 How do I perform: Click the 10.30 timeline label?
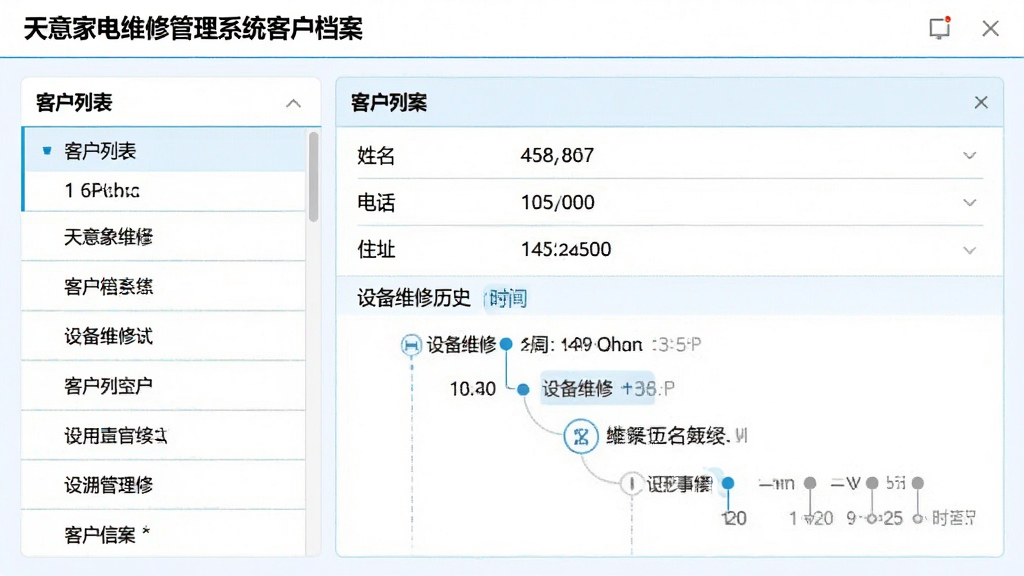point(473,389)
